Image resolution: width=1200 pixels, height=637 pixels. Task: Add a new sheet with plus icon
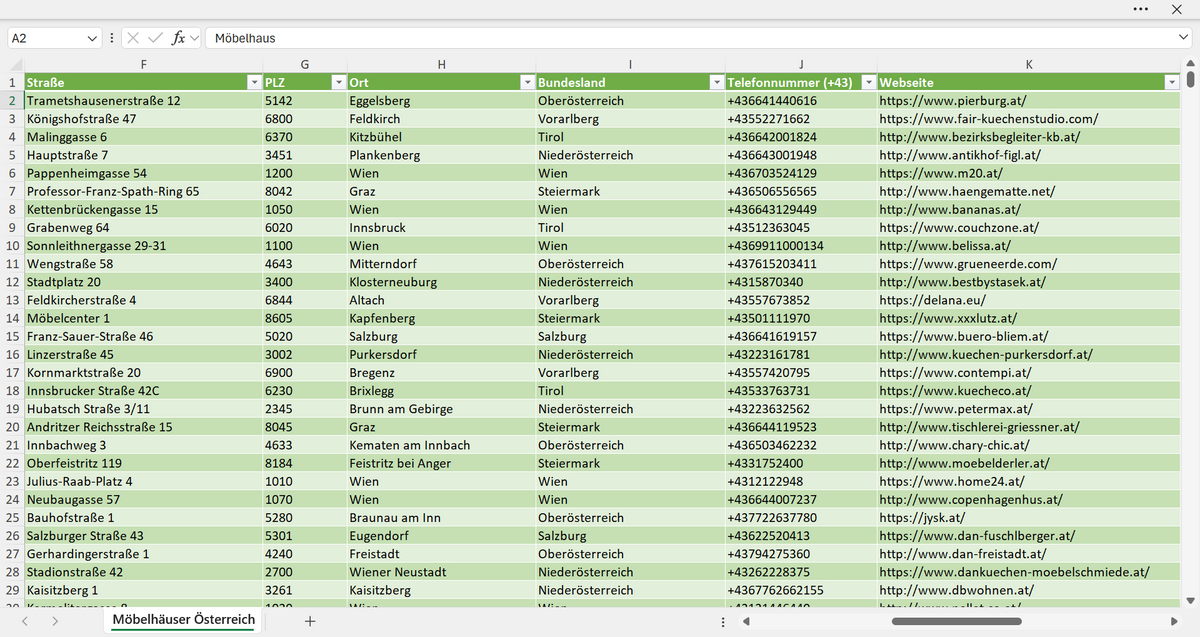310,621
